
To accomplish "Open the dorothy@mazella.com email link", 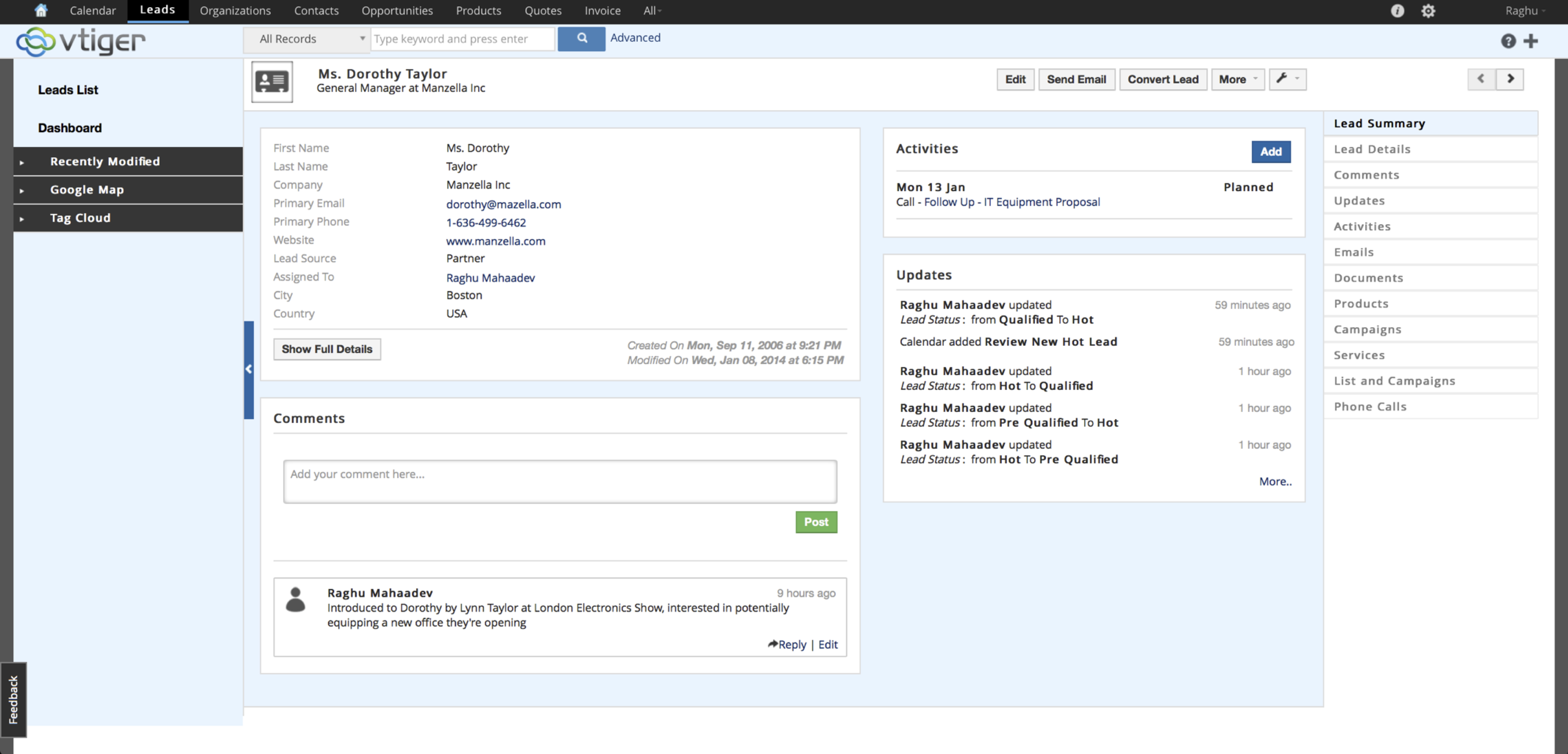I will click(503, 204).
